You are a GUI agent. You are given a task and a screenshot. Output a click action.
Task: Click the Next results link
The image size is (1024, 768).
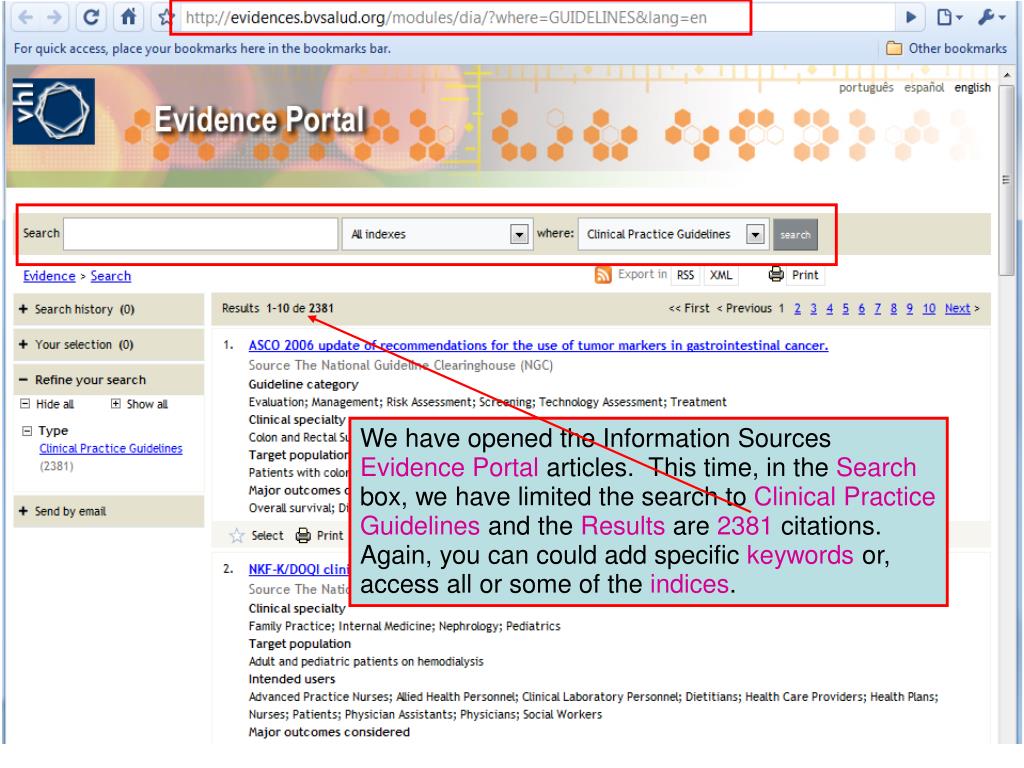point(957,308)
